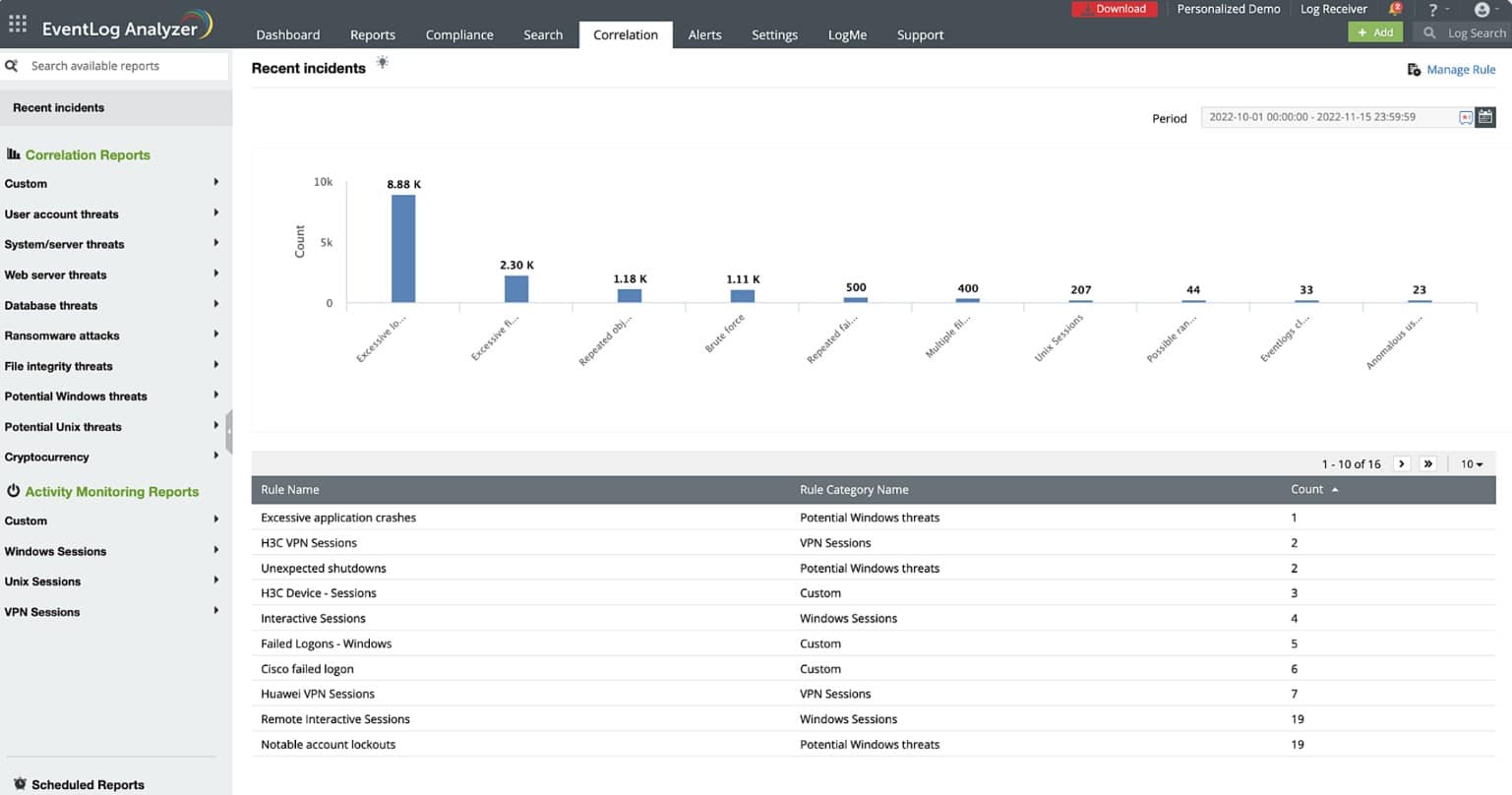Click the Correlation Reports bar chart icon
1512x795 pixels.
pos(14,154)
